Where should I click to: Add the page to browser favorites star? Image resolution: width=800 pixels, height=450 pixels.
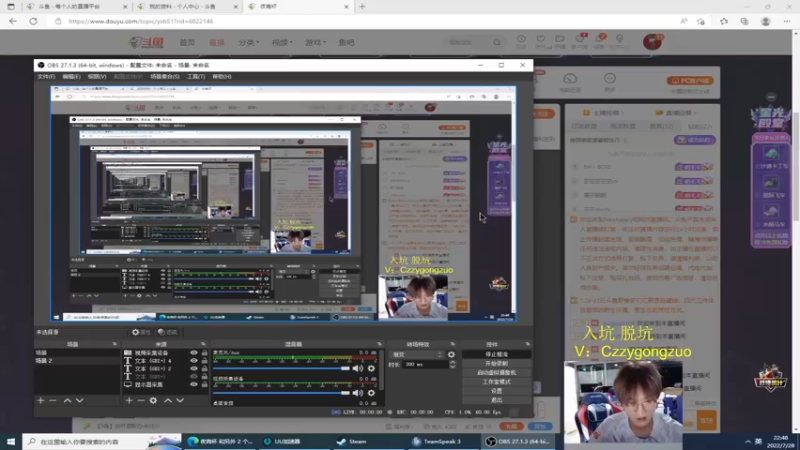tap(701, 21)
